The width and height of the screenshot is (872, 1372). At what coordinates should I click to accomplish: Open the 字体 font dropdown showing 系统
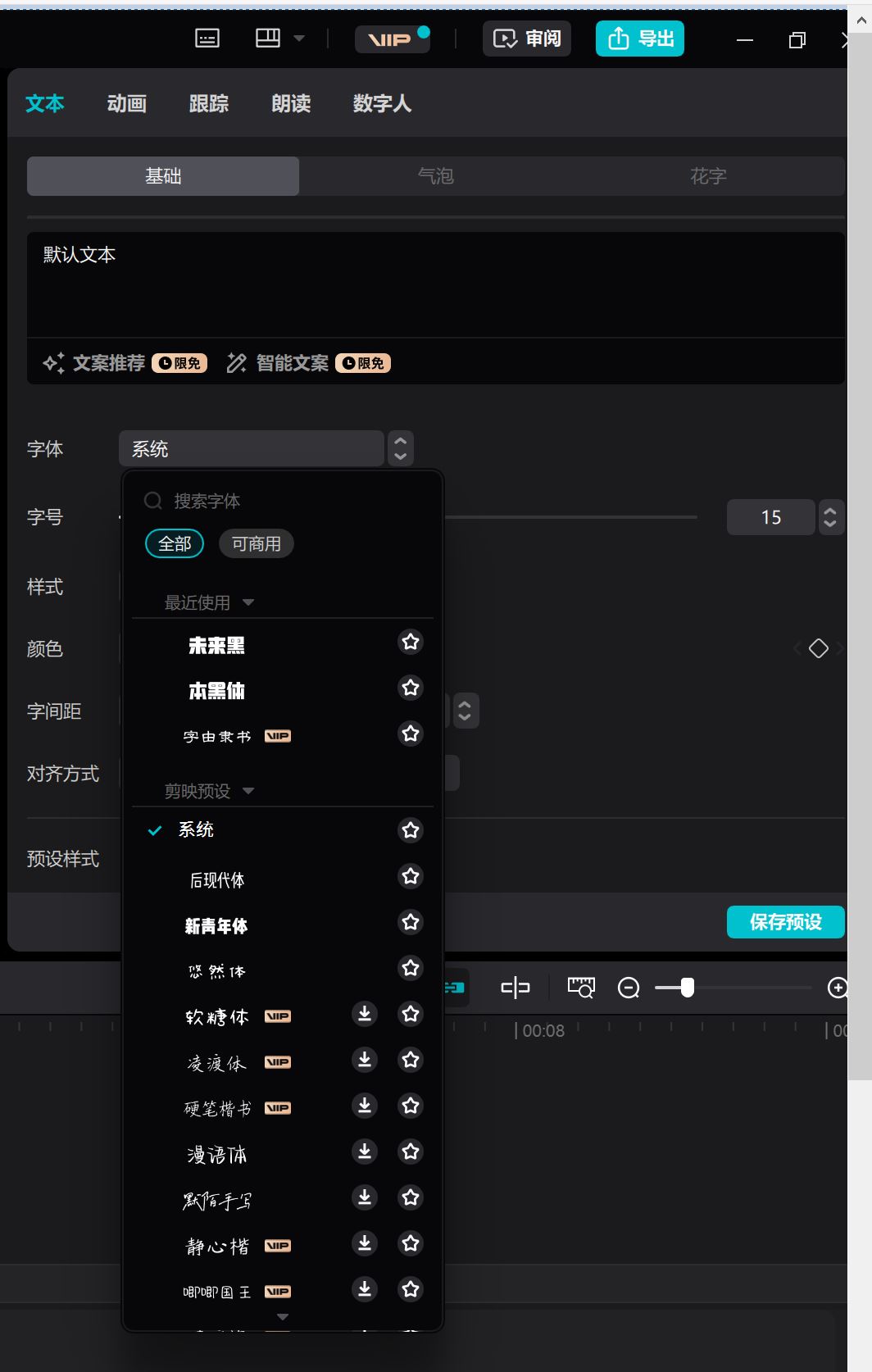point(252,448)
